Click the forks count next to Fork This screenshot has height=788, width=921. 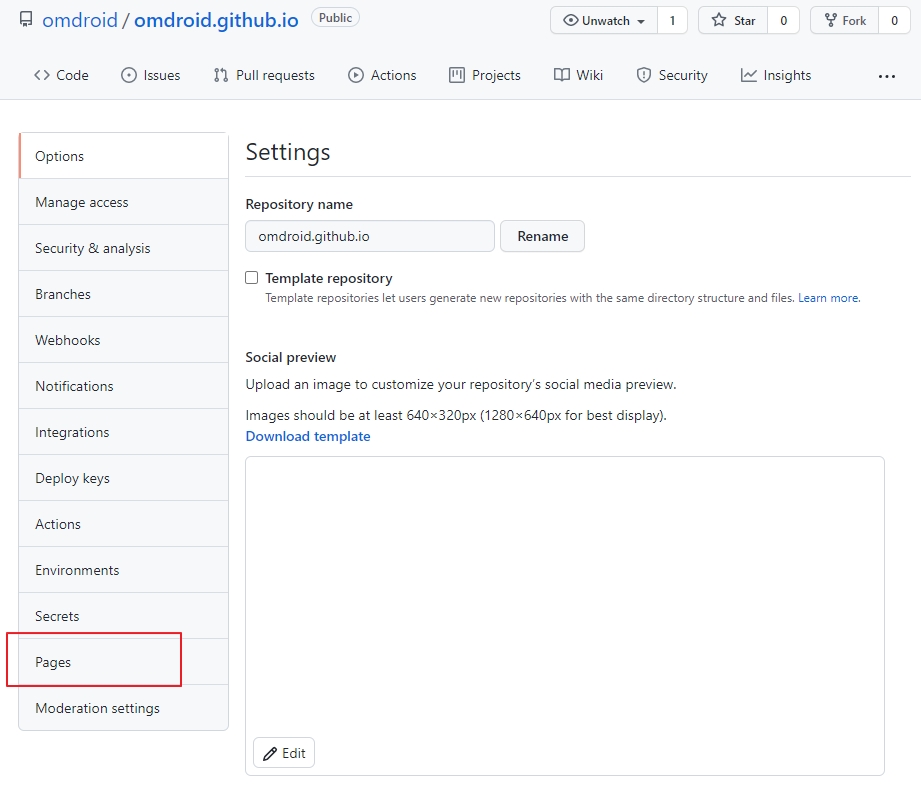click(x=895, y=21)
